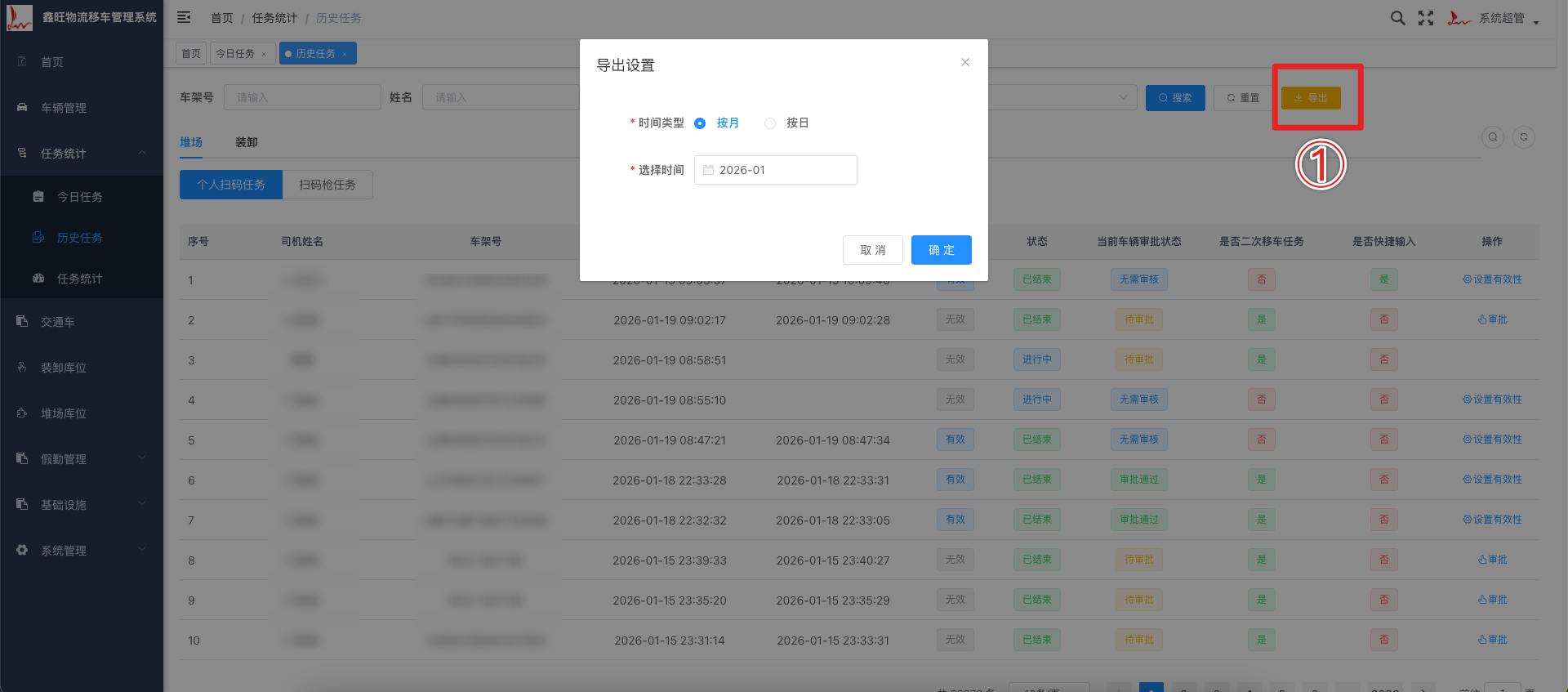Confirm export with 确定 button
This screenshot has width=1568, height=692.
pos(942,250)
